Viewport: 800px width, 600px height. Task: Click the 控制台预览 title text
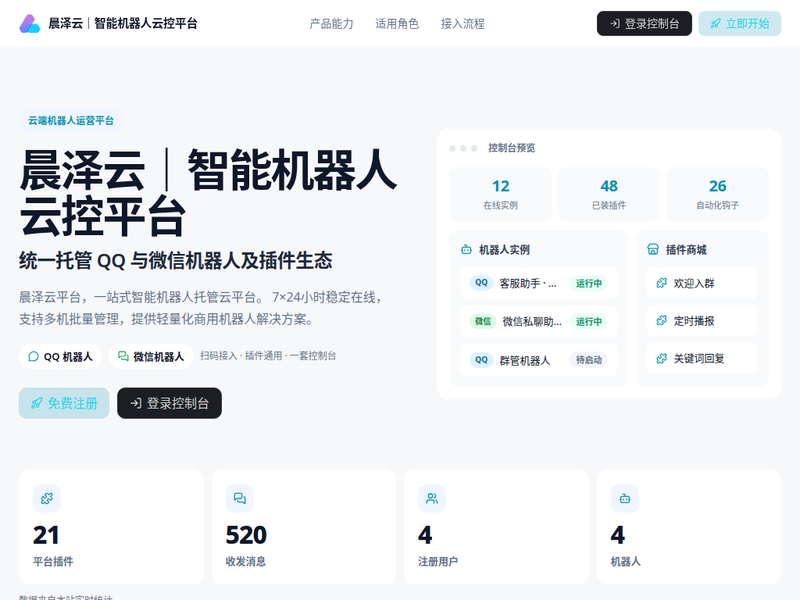coord(512,148)
